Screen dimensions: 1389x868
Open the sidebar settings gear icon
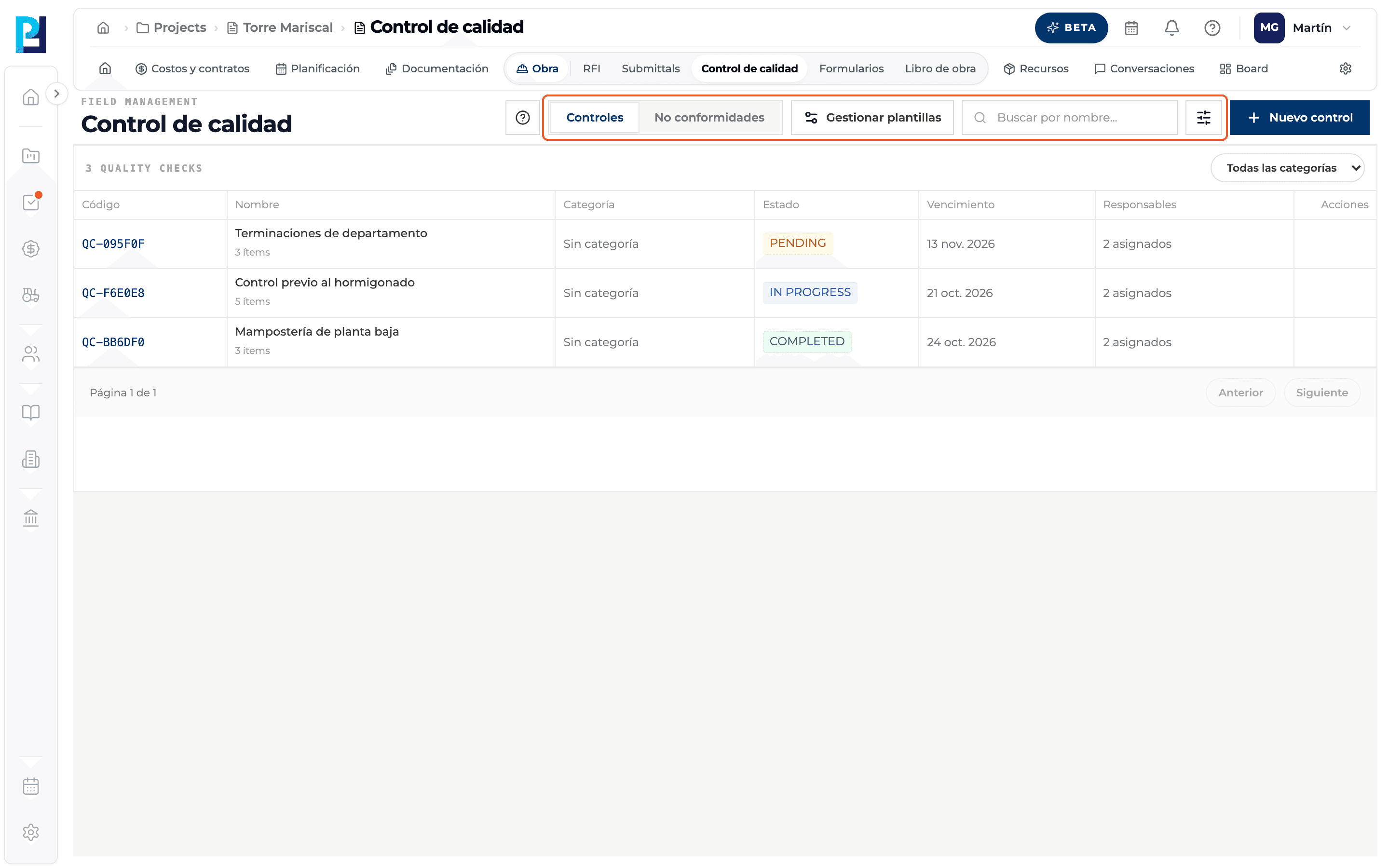coord(30,832)
